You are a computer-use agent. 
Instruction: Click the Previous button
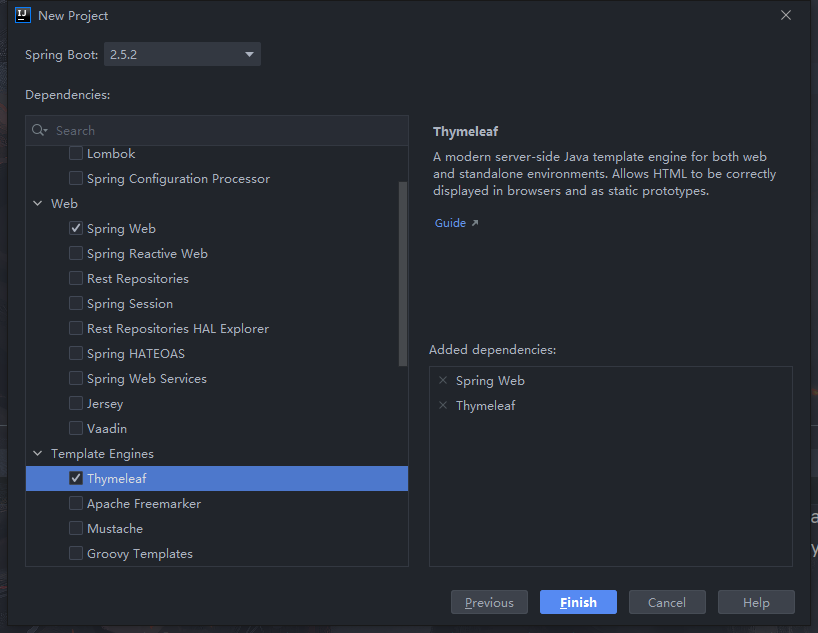489,602
